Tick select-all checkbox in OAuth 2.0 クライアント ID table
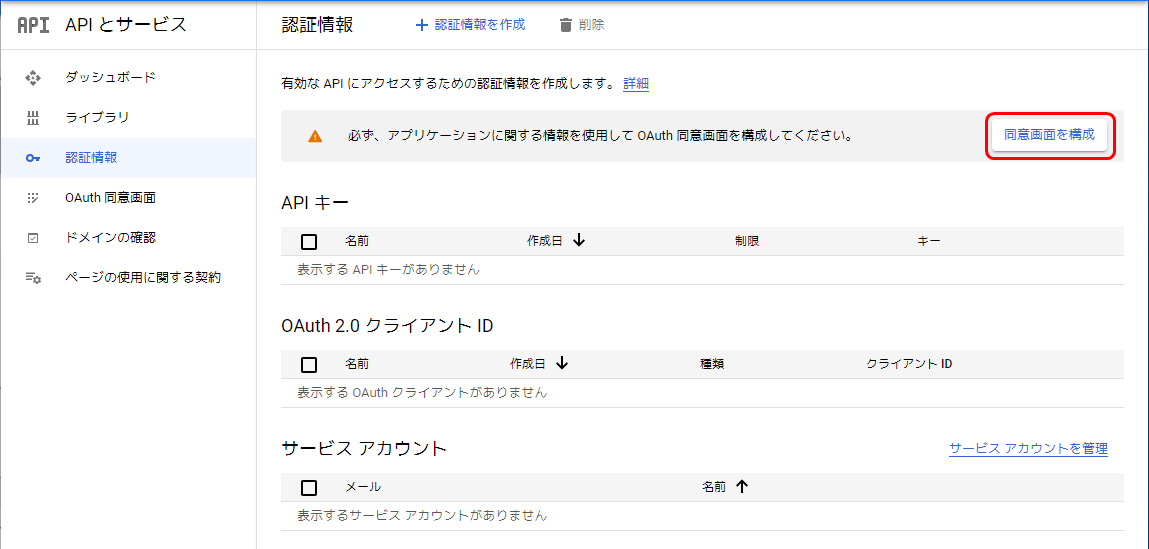This screenshot has height=549, width=1149. pyautogui.click(x=309, y=364)
